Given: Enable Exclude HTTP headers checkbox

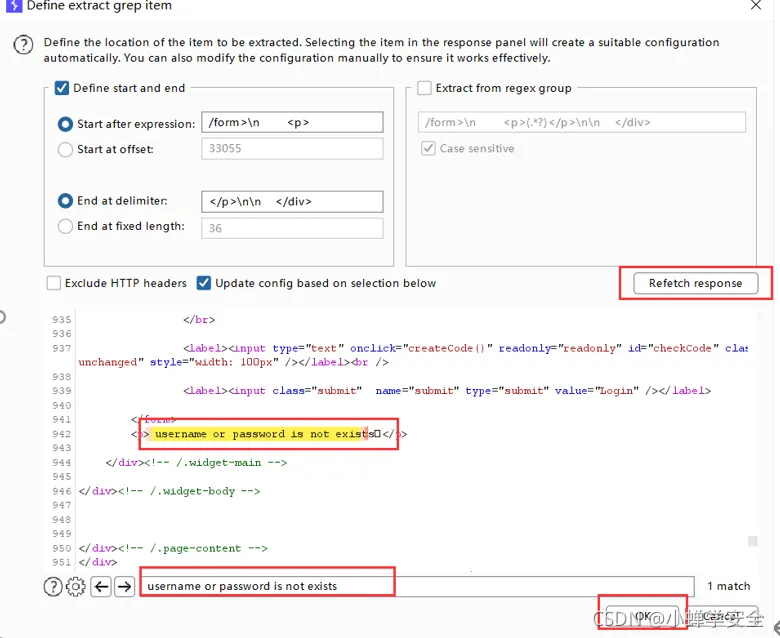Looking at the screenshot, I should point(53,283).
